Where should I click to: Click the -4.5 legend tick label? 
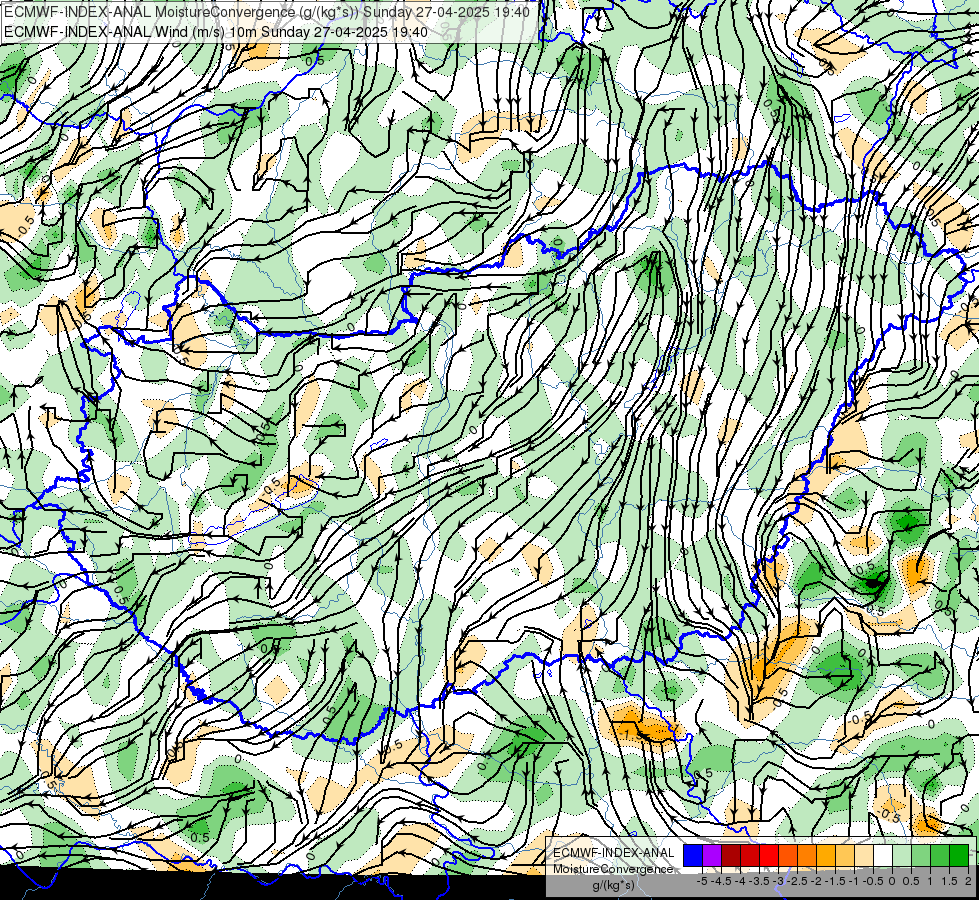(x=722, y=881)
